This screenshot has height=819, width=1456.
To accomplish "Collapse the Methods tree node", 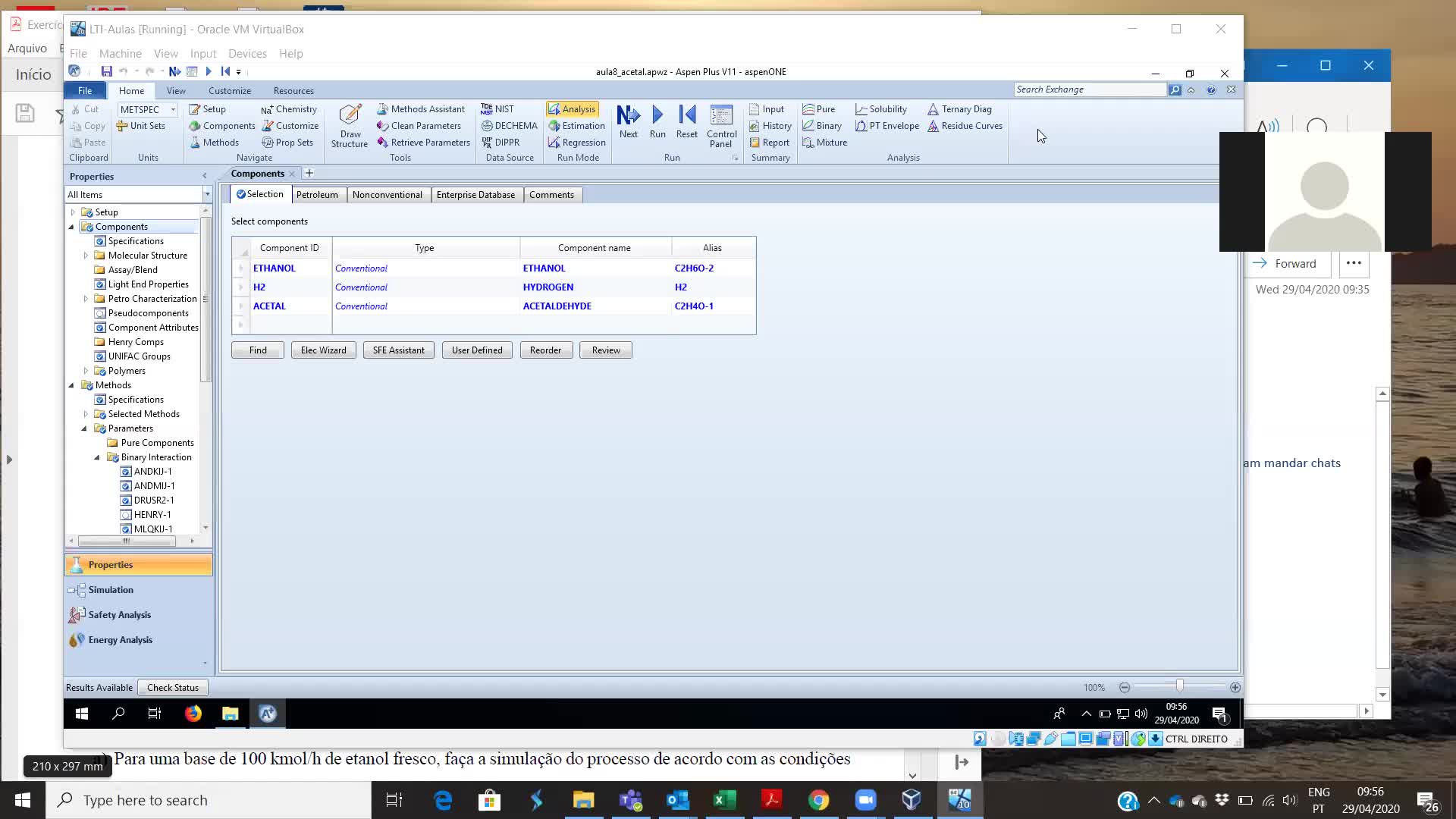I will pyautogui.click(x=72, y=385).
